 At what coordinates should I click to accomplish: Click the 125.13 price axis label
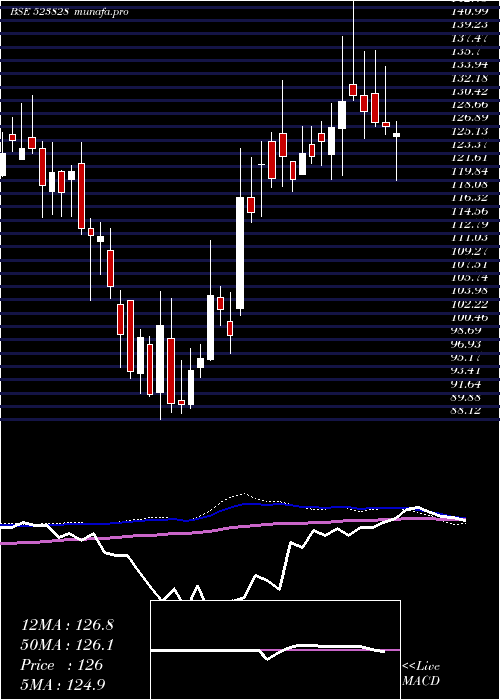pyautogui.click(x=468, y=131)
